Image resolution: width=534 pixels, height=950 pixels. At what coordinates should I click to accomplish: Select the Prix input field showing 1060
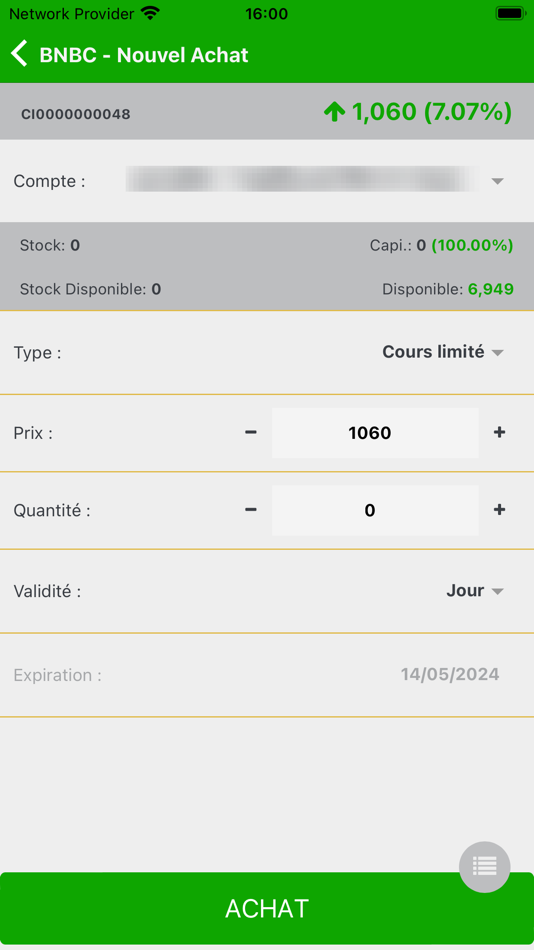pyautogui.click(x=375, y=433)
